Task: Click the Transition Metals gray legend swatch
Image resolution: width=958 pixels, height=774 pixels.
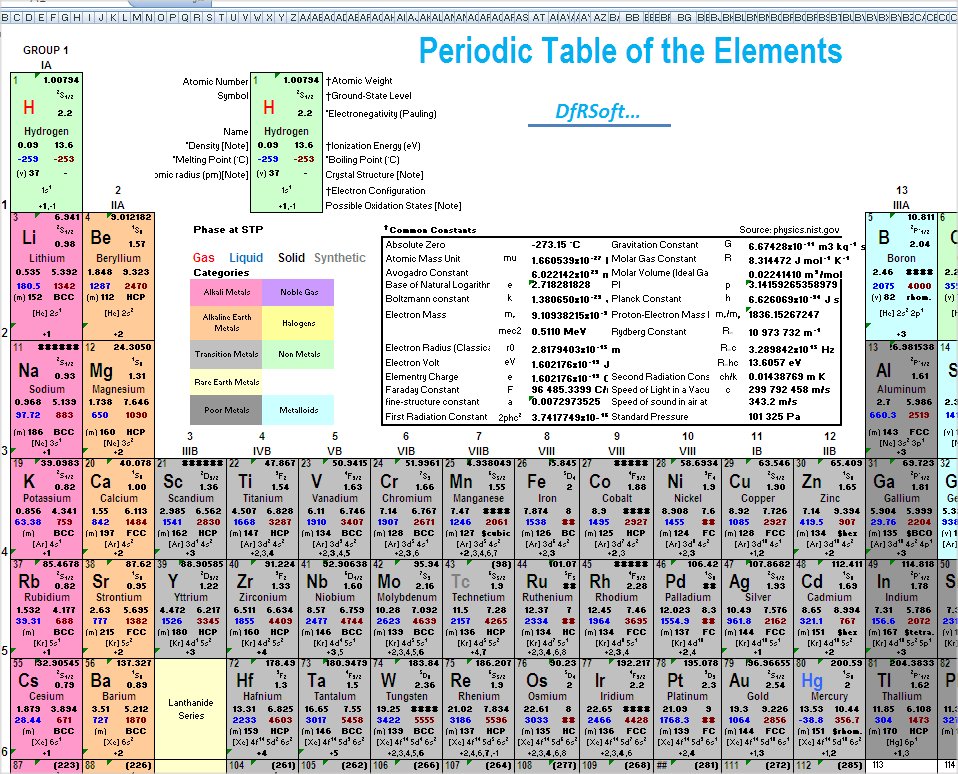Action: pos(226,354)
